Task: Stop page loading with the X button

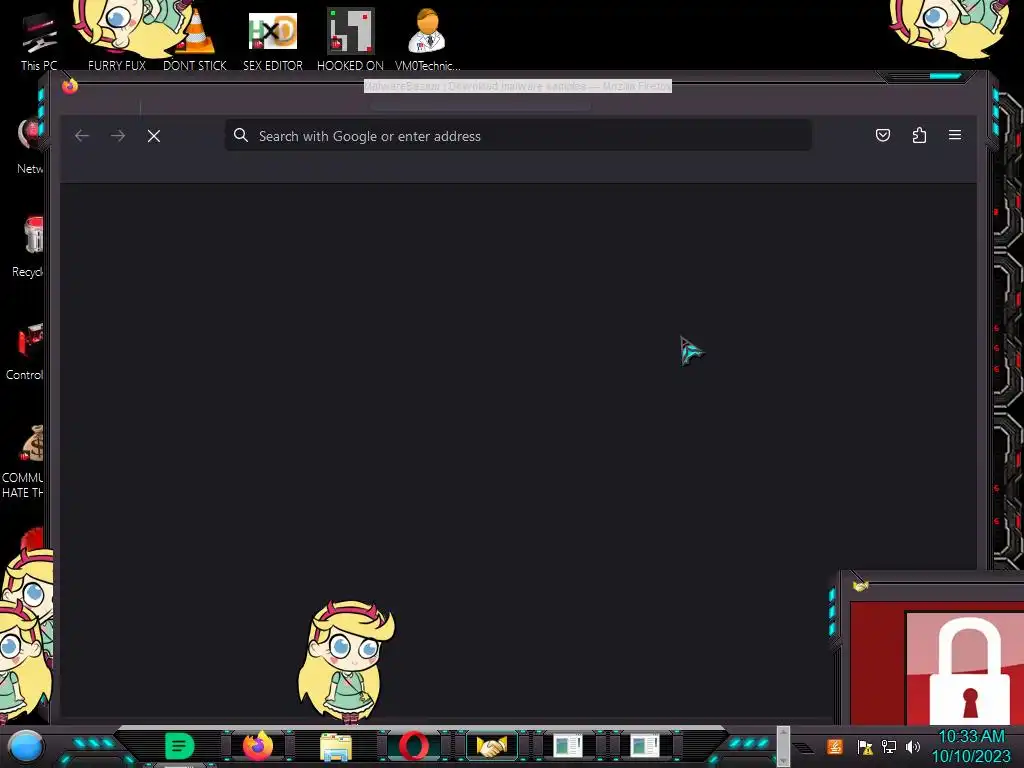Action: (x=154, y=136)
